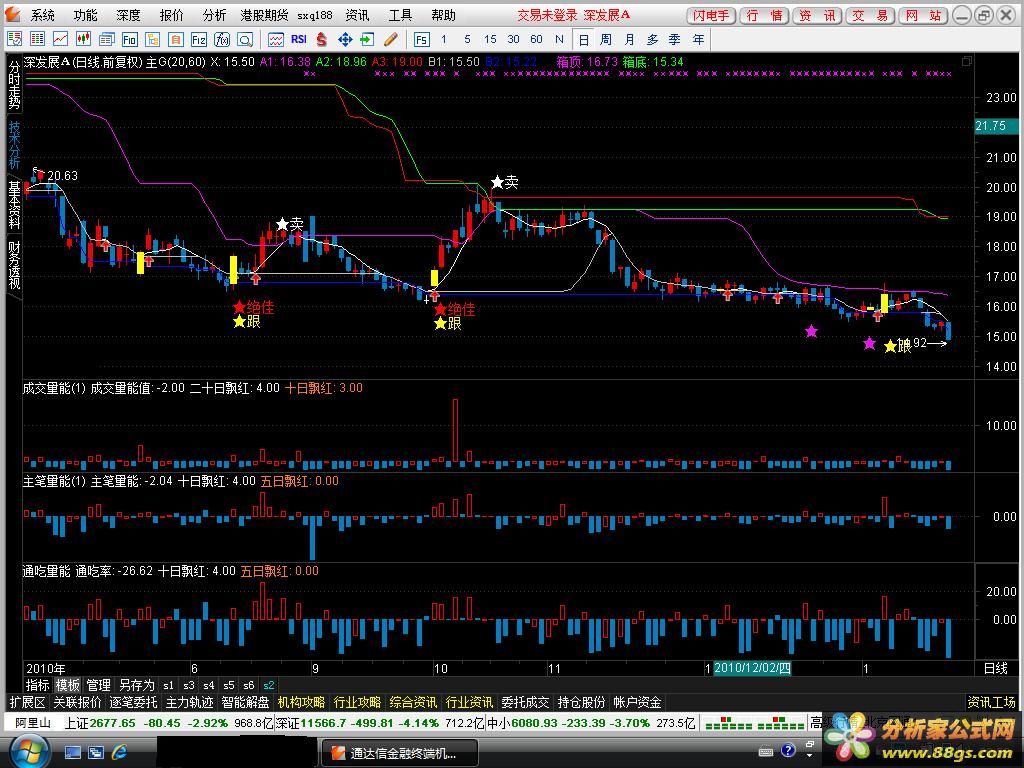Click 另存为 save-as tab

click(x=136, y=685)
